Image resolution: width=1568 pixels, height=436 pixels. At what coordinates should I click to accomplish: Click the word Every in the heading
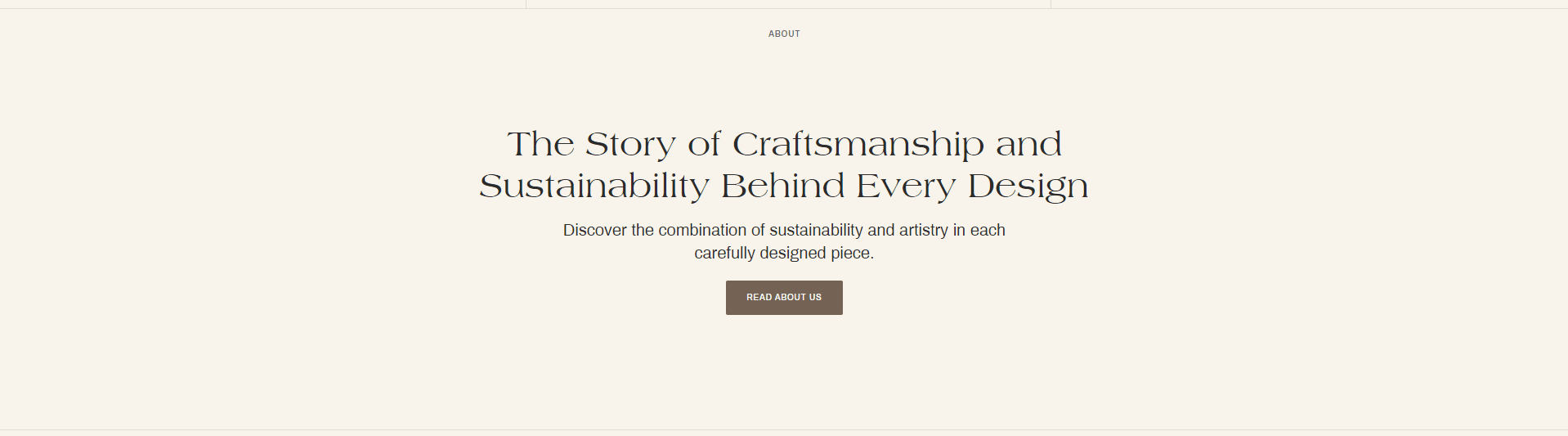point(906,187)
